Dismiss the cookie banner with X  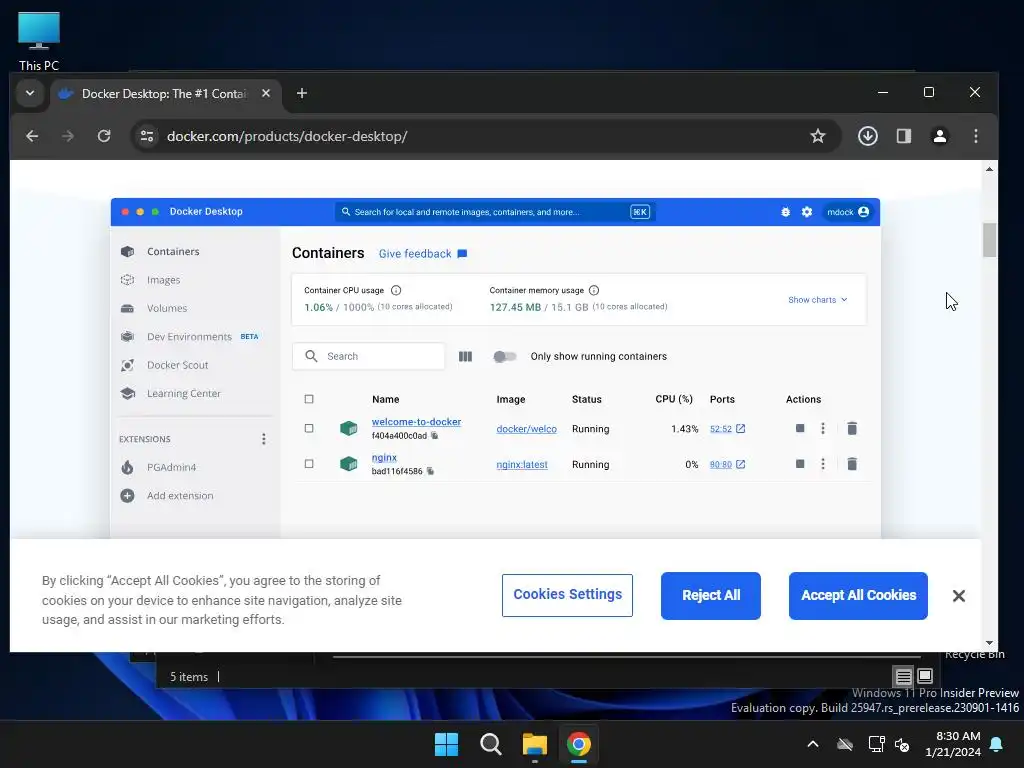pos(959,596)
